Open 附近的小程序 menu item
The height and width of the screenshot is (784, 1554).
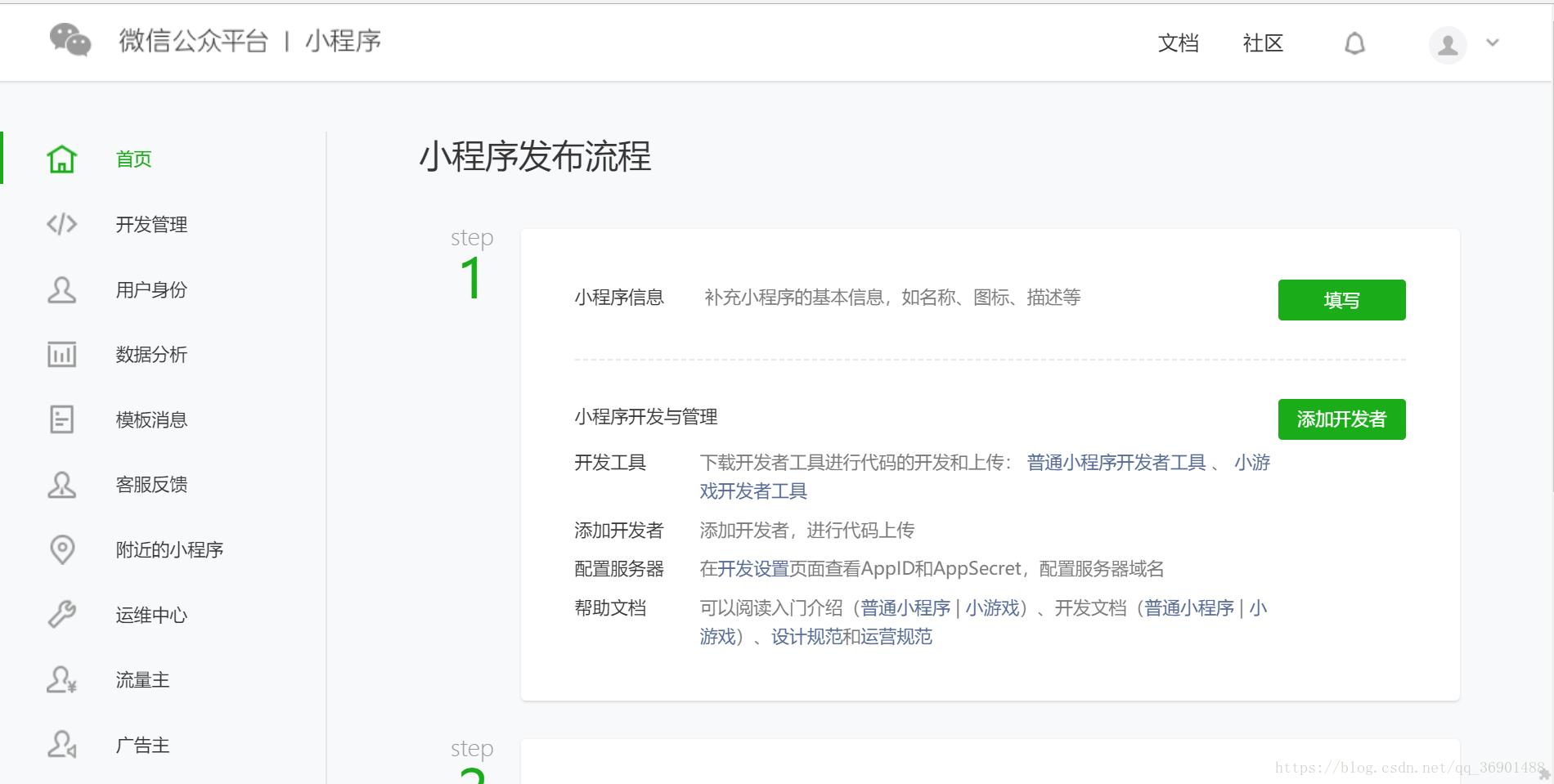point(170,549)
